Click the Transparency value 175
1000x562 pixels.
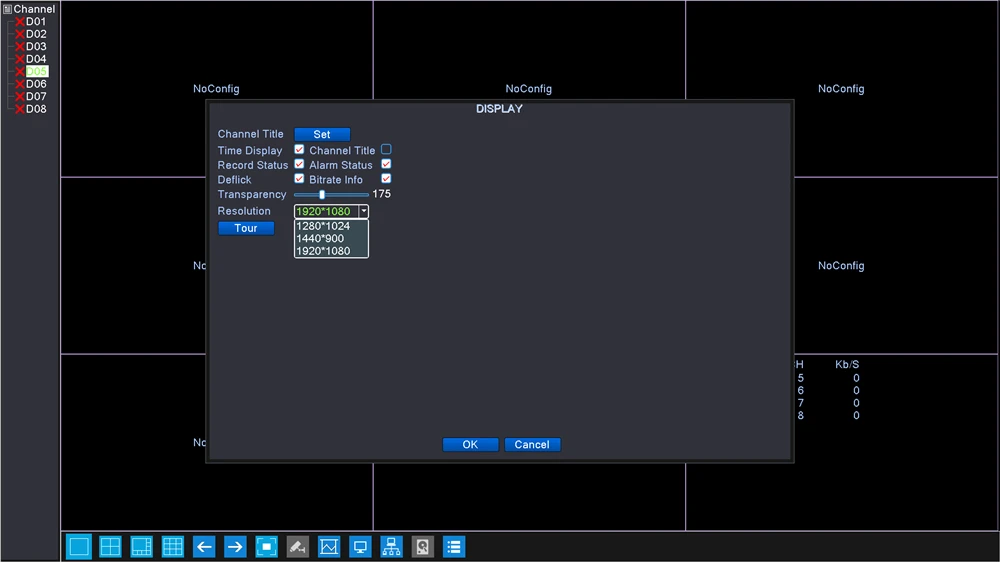[381, 194]
